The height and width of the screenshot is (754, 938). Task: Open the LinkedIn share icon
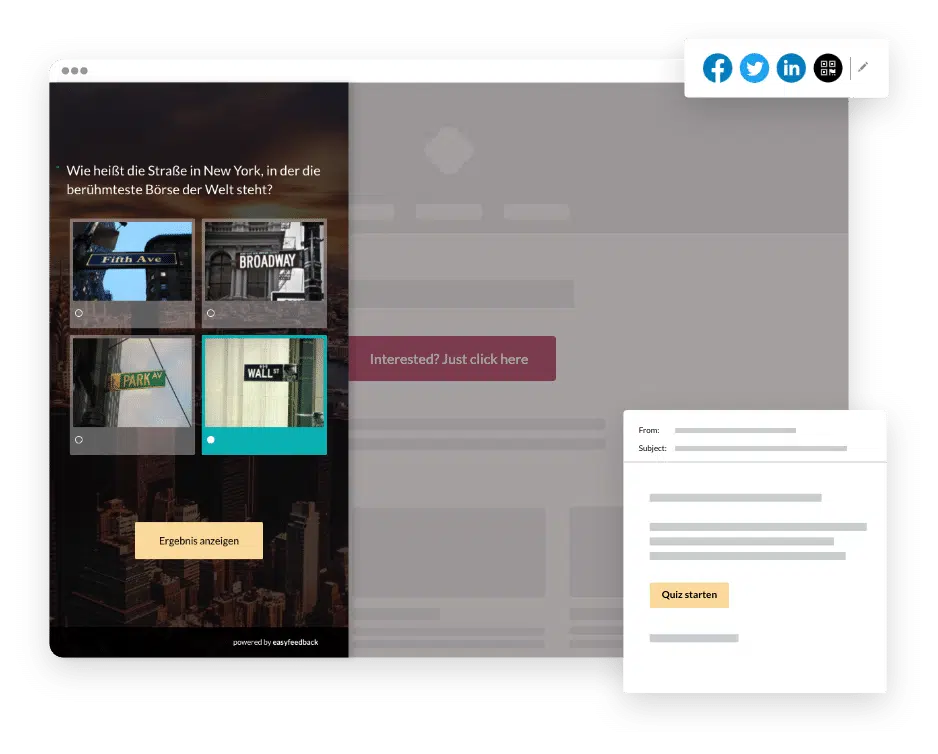(x=791, y=68)
